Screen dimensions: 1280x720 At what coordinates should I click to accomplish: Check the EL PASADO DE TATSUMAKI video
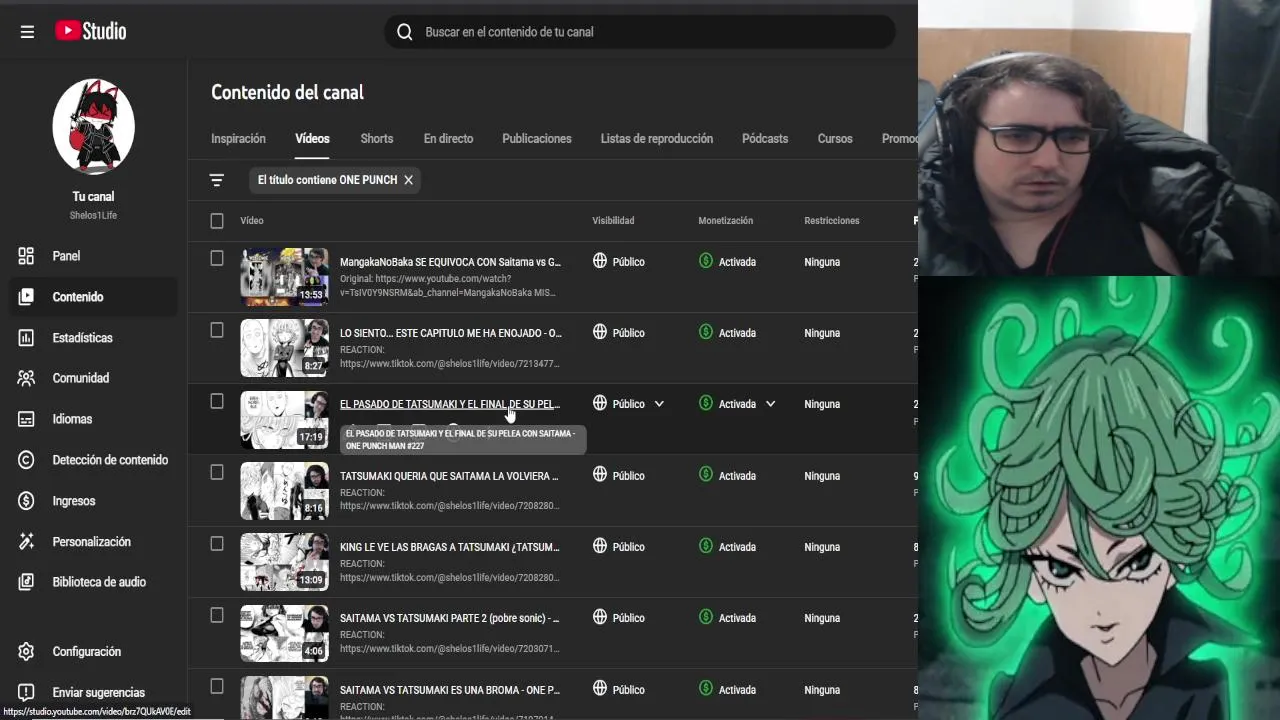(x=217, y=401)
